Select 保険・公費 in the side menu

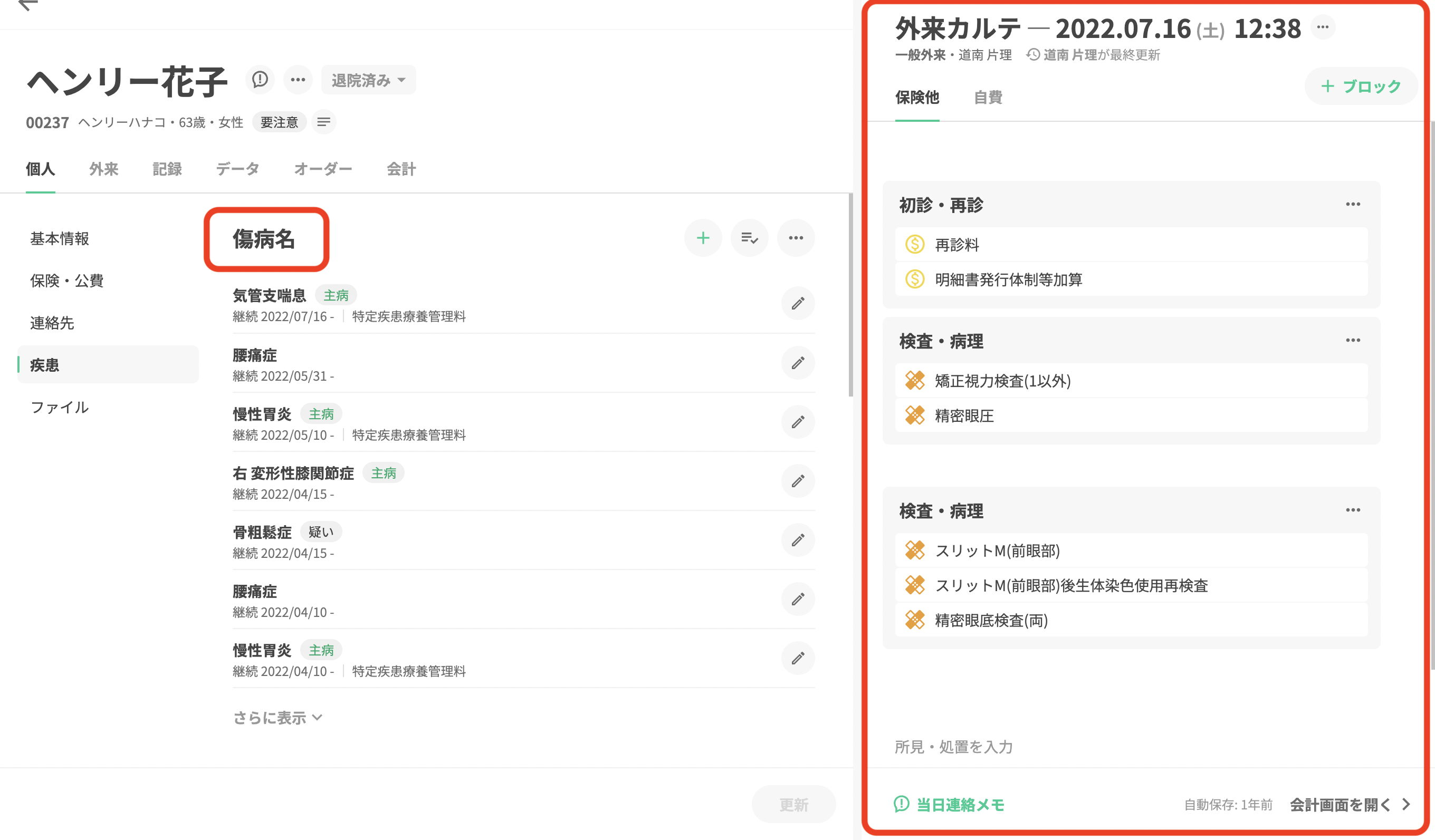66,281
